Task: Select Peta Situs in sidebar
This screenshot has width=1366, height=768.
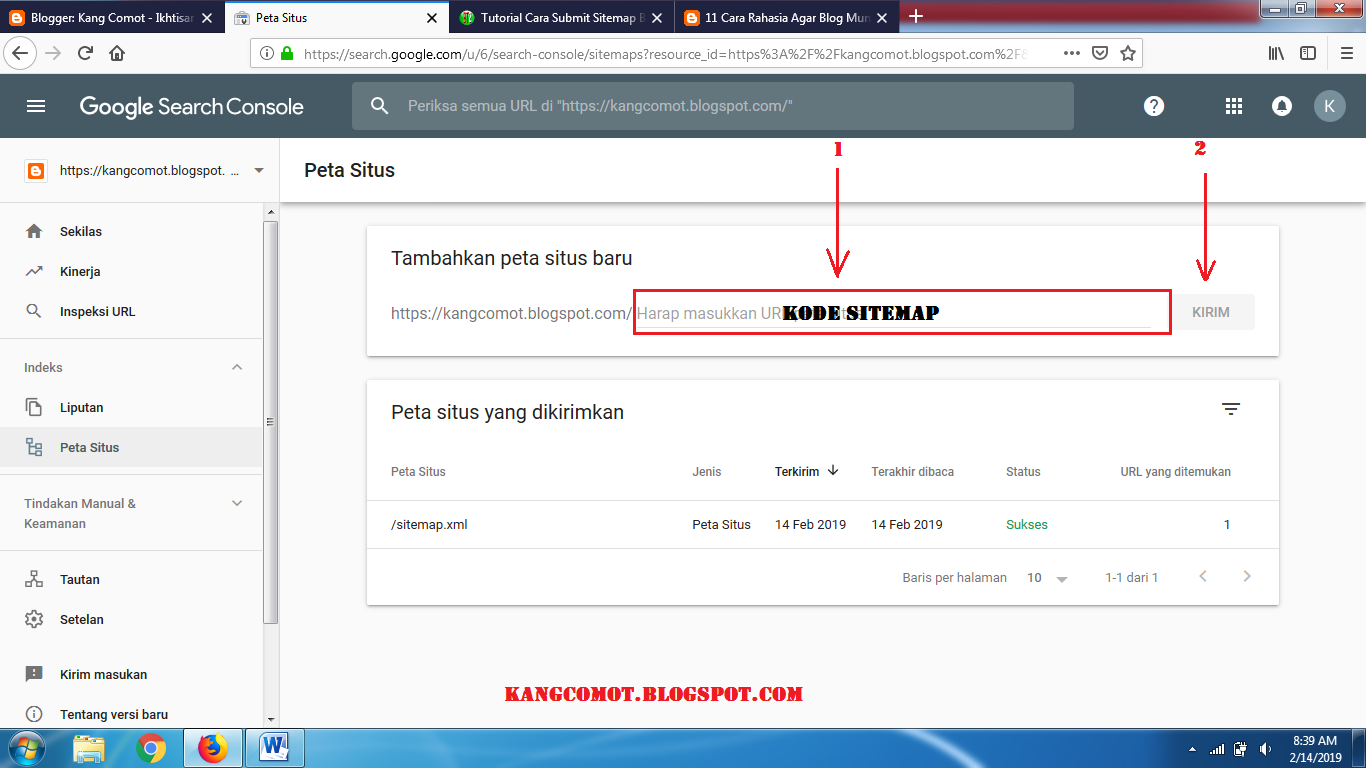Action: click(131, 447)
